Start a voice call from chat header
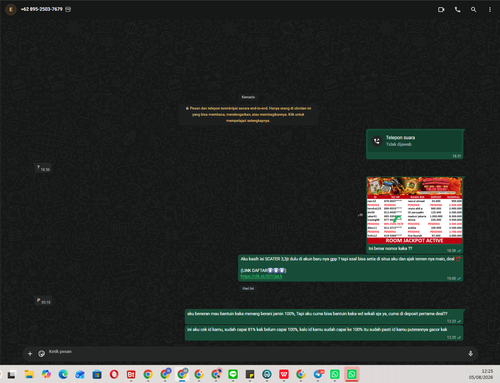 [x=457, y=10]
